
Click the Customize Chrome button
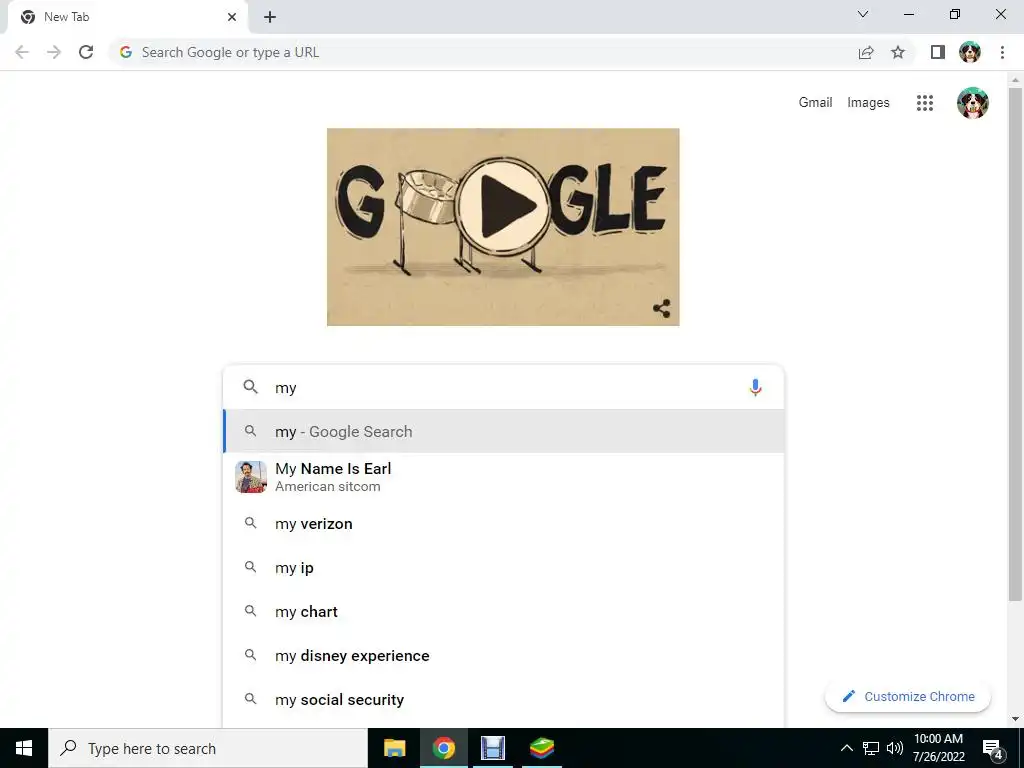pyautogui.click(x=908, y=696)
